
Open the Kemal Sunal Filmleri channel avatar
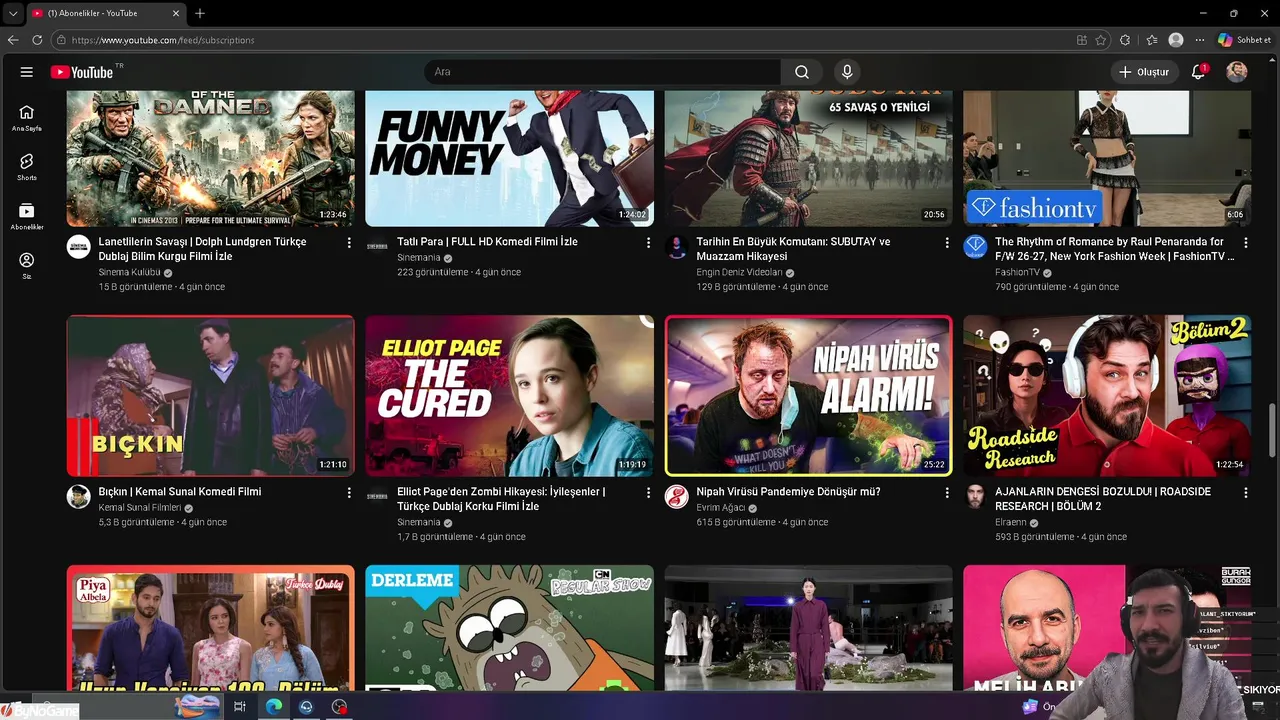(x=79, y=497)
